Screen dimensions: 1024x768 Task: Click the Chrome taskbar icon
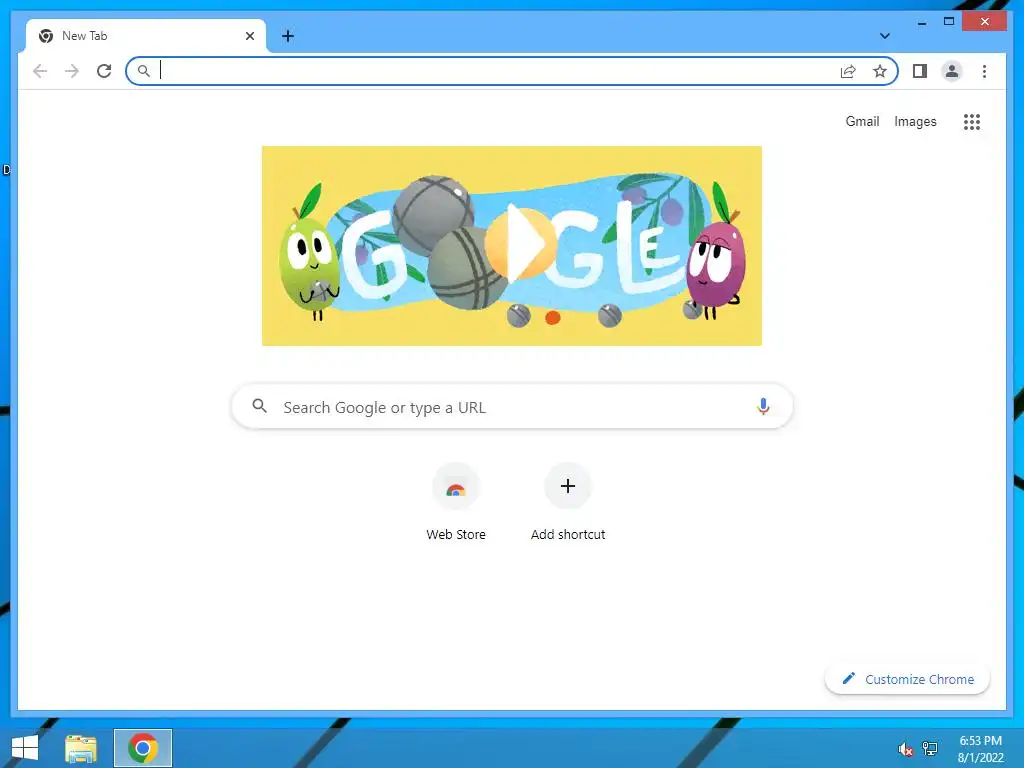point(142,748)
